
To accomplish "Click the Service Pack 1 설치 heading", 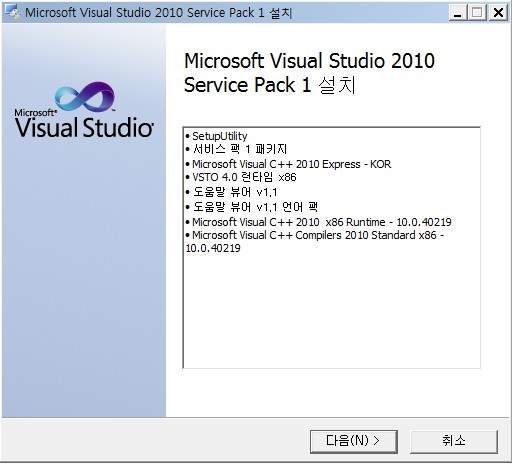I will click(309, 73).
